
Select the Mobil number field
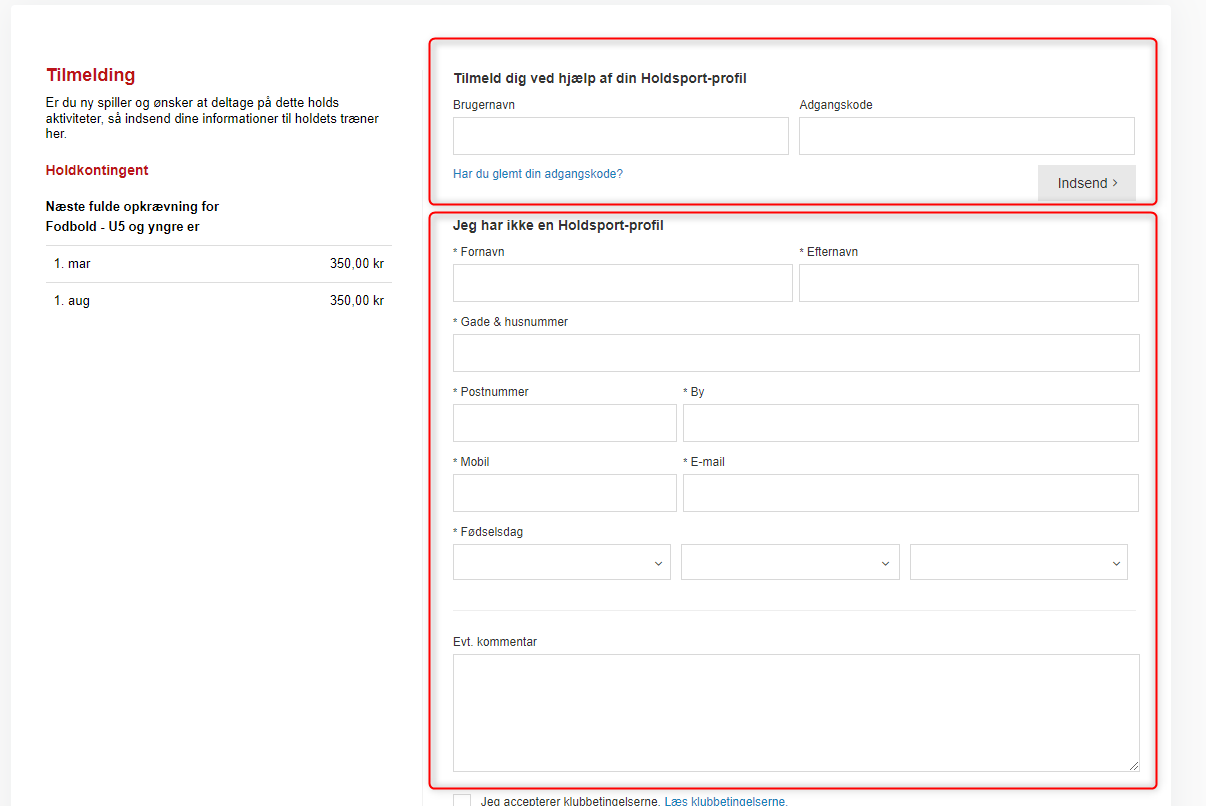pyautogui.click(x=564, y=493)
